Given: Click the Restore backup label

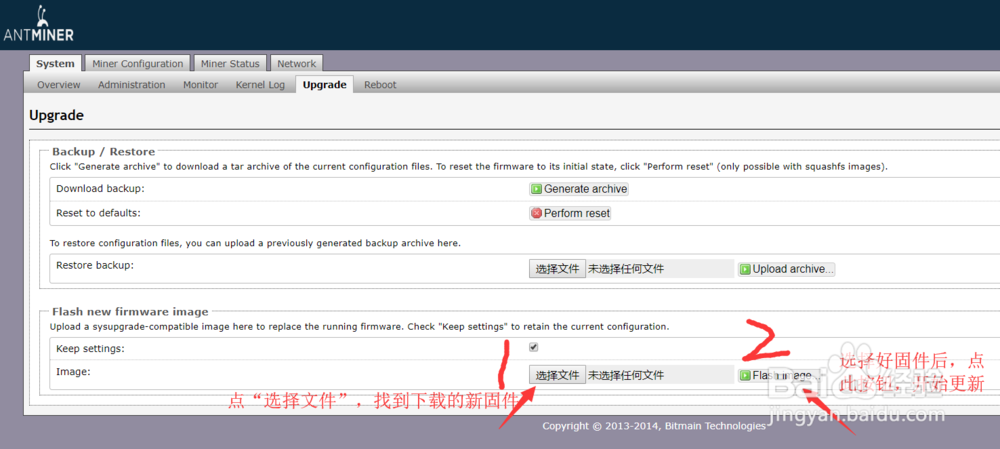Looking at the screenshot, I should (x=95, y=265).
